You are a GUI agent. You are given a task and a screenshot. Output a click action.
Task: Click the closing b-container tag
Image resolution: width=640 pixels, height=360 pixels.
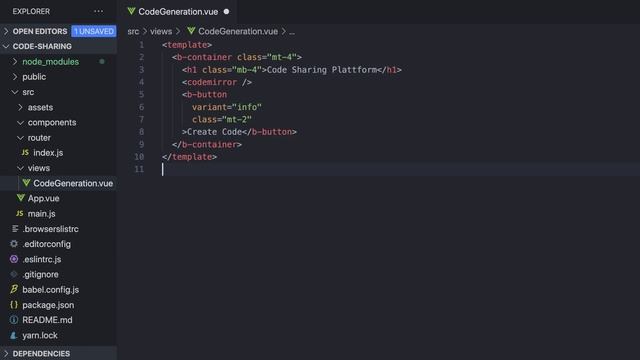tap(207, 144)
